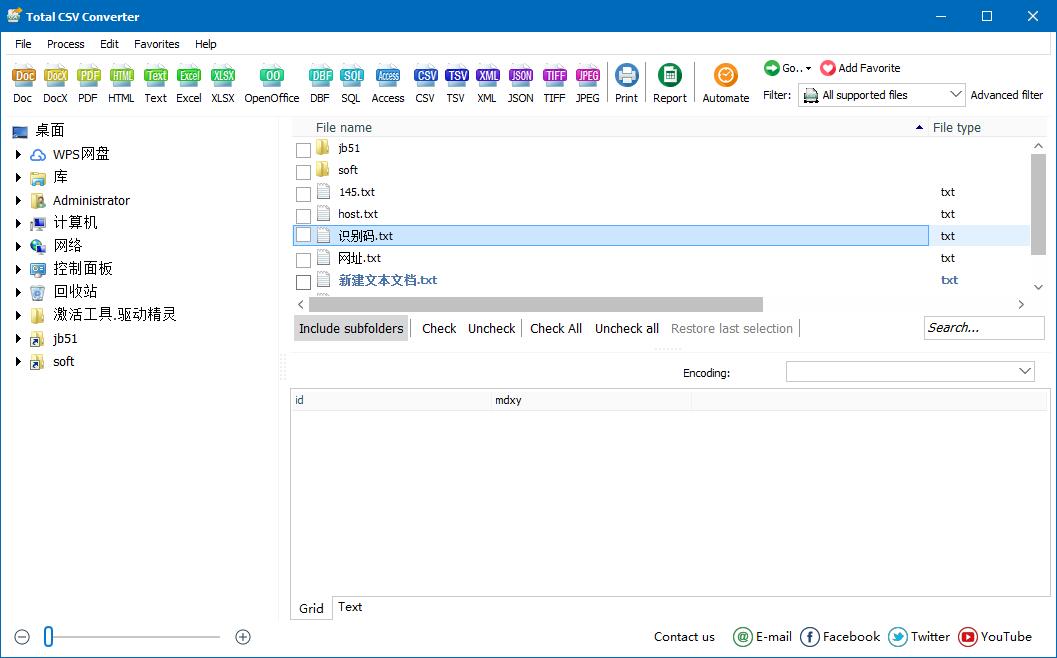Expand the 计算机 tree node
The image size is (1057, 658).
pyautogui.click(x=18, y=223)
